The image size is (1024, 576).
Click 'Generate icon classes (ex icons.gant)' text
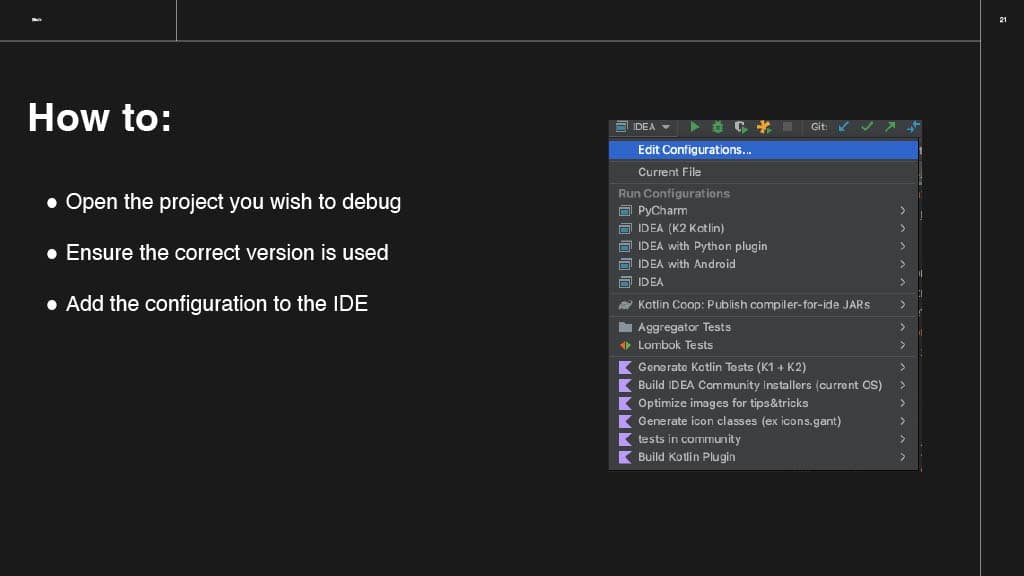(x=739, y=421)
